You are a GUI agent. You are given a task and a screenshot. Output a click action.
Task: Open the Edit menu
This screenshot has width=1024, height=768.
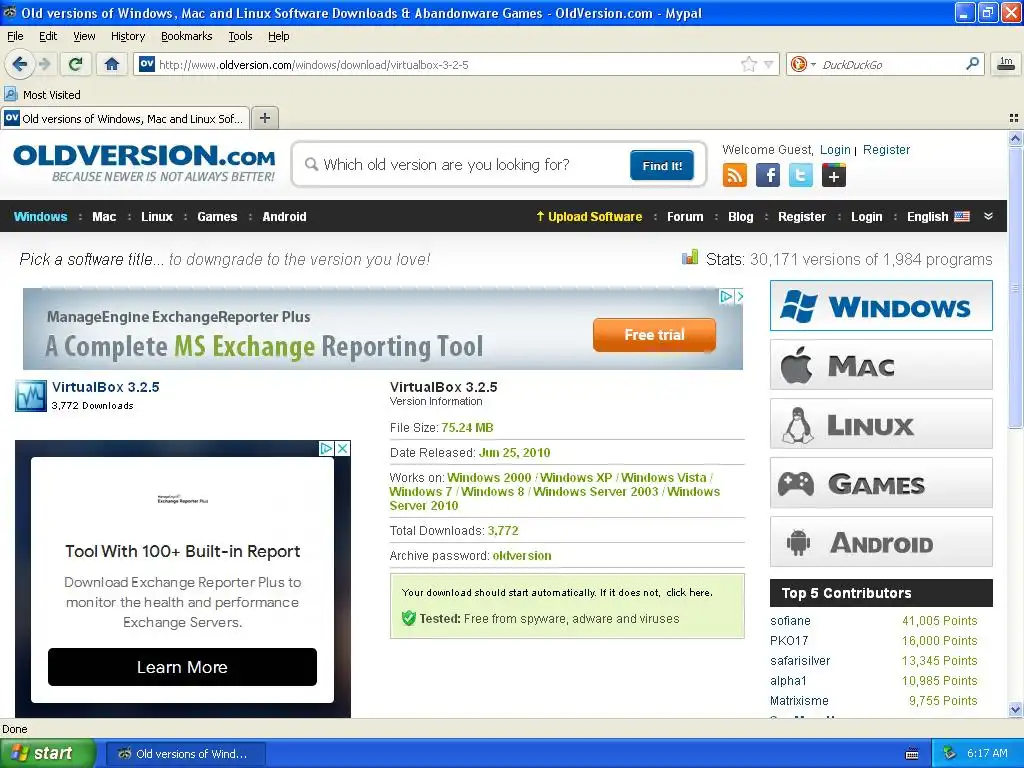tap(48, 36)
